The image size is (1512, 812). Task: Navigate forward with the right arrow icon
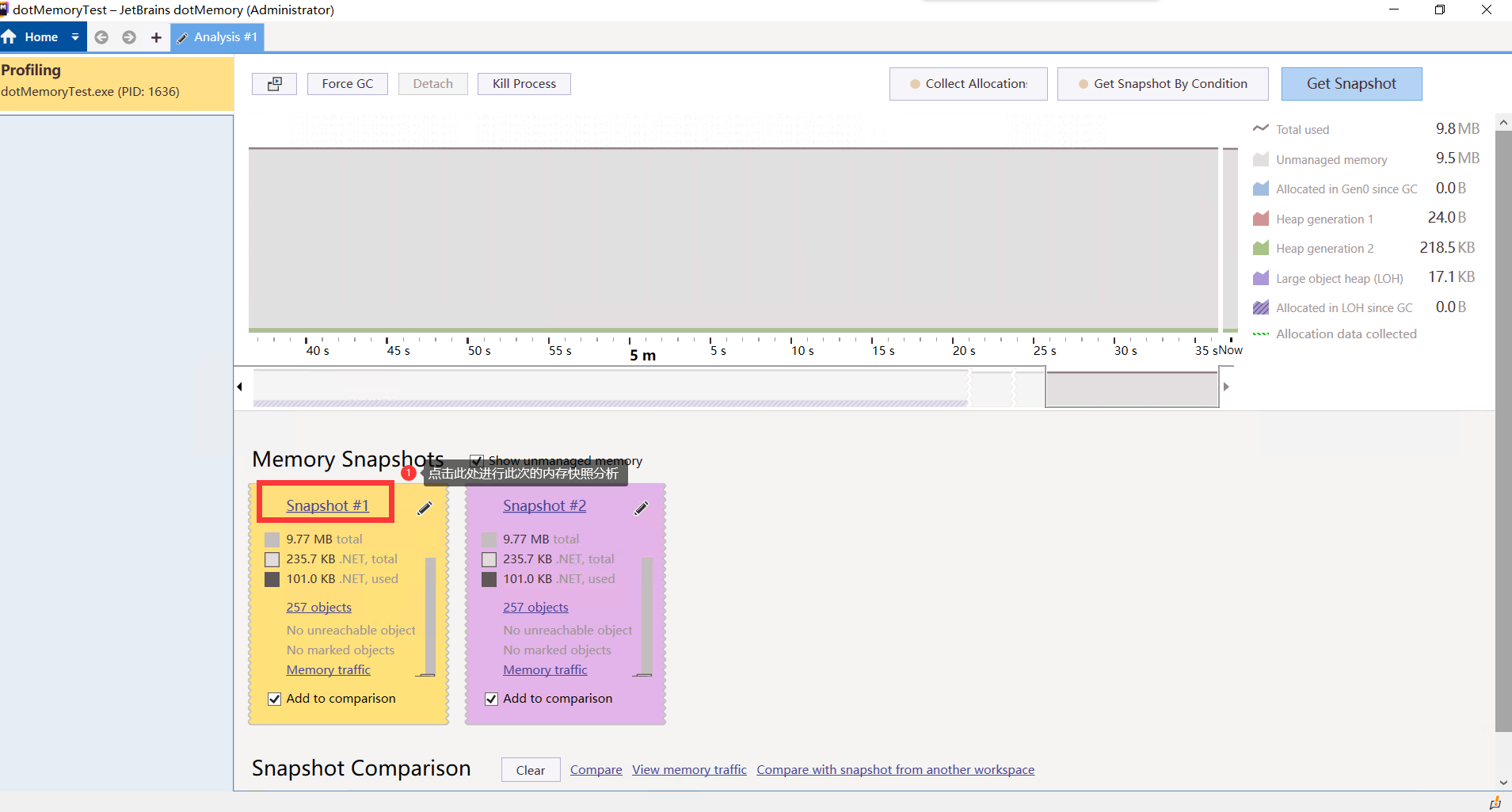coord(129,37)
